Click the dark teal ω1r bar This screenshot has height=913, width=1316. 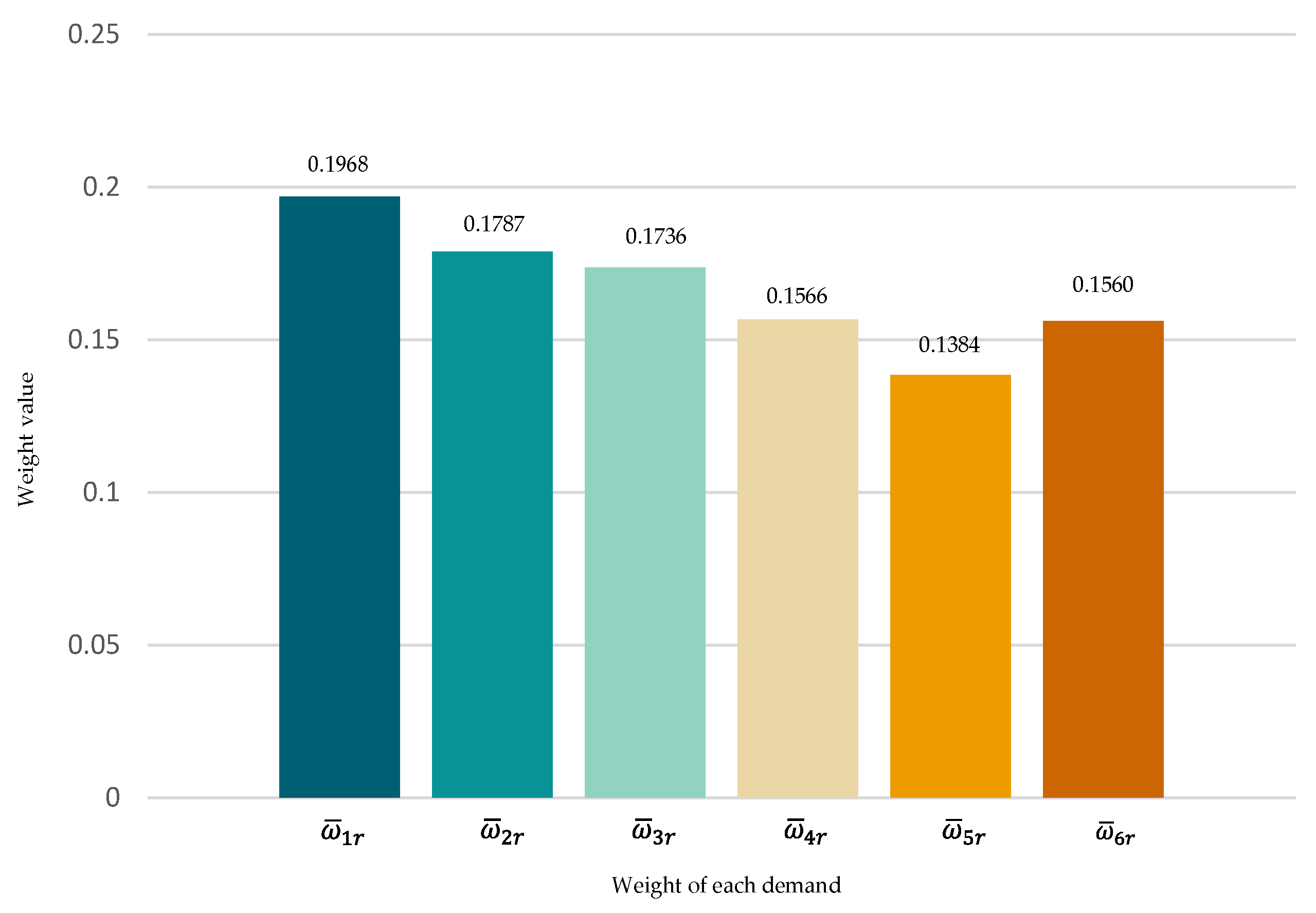(339, 497)
